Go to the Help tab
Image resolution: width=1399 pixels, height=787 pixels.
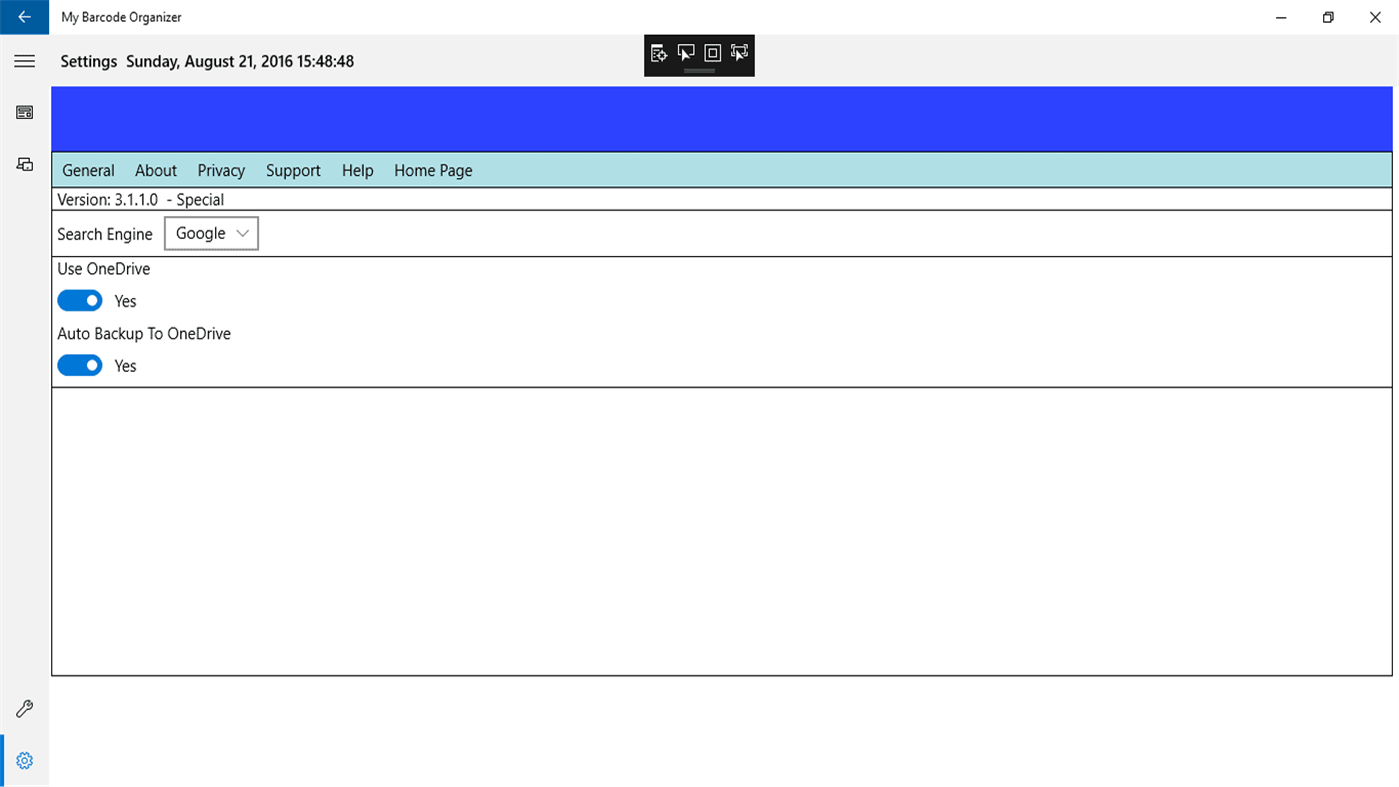click(357, 170)
